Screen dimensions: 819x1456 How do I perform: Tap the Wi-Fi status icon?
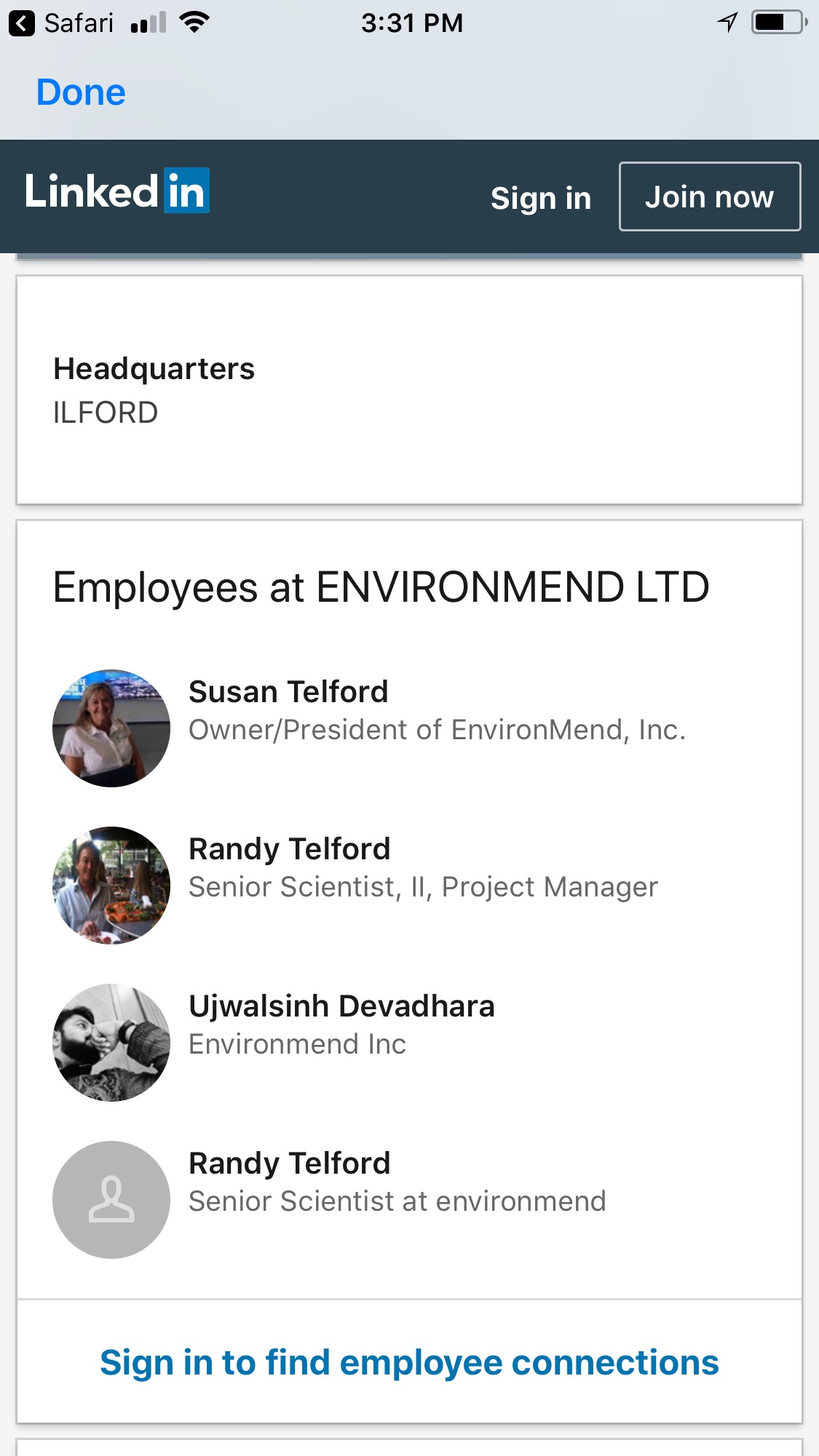click(194, 23)
